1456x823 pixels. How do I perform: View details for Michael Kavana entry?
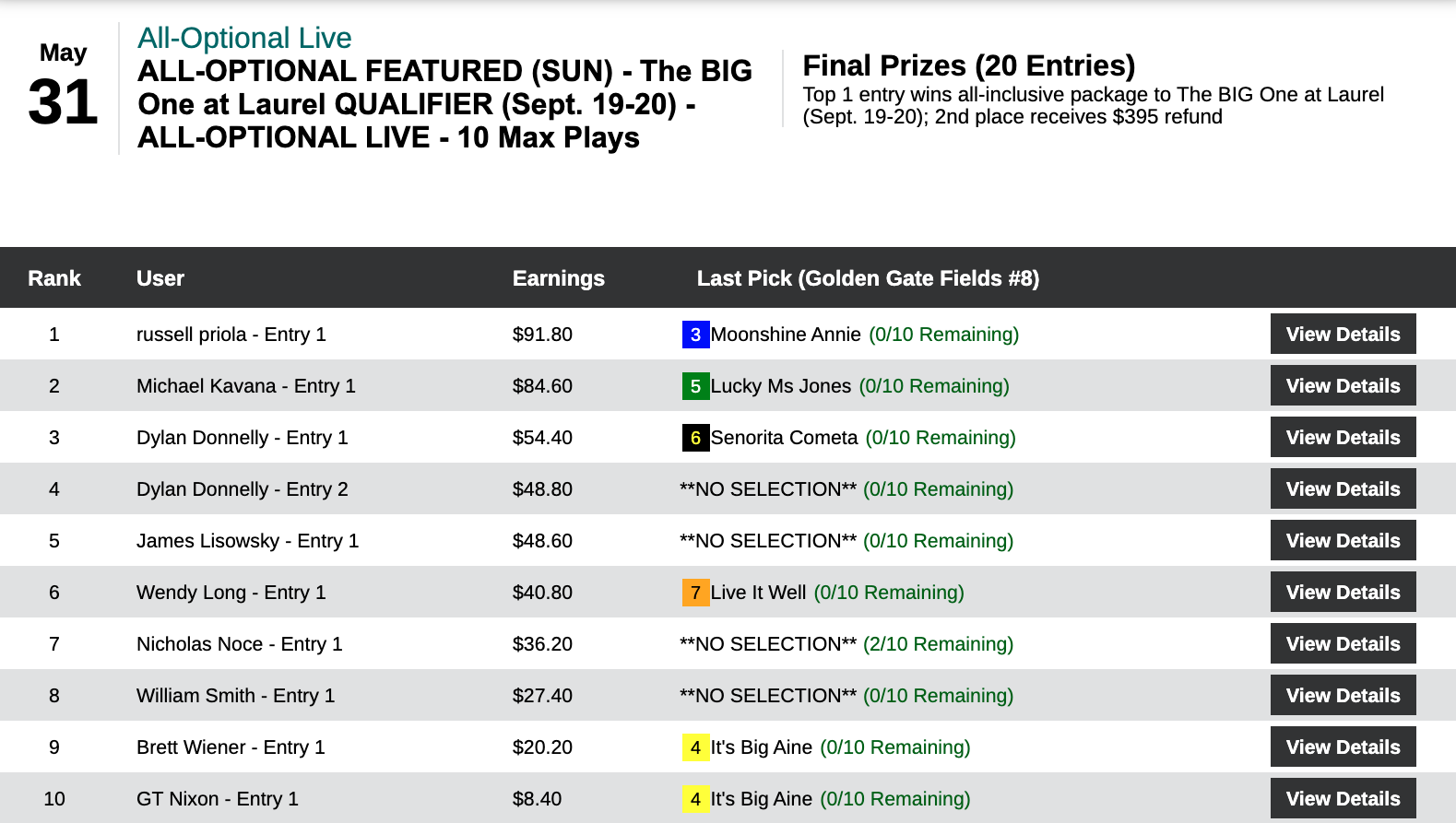click(x=1343, y=386)
